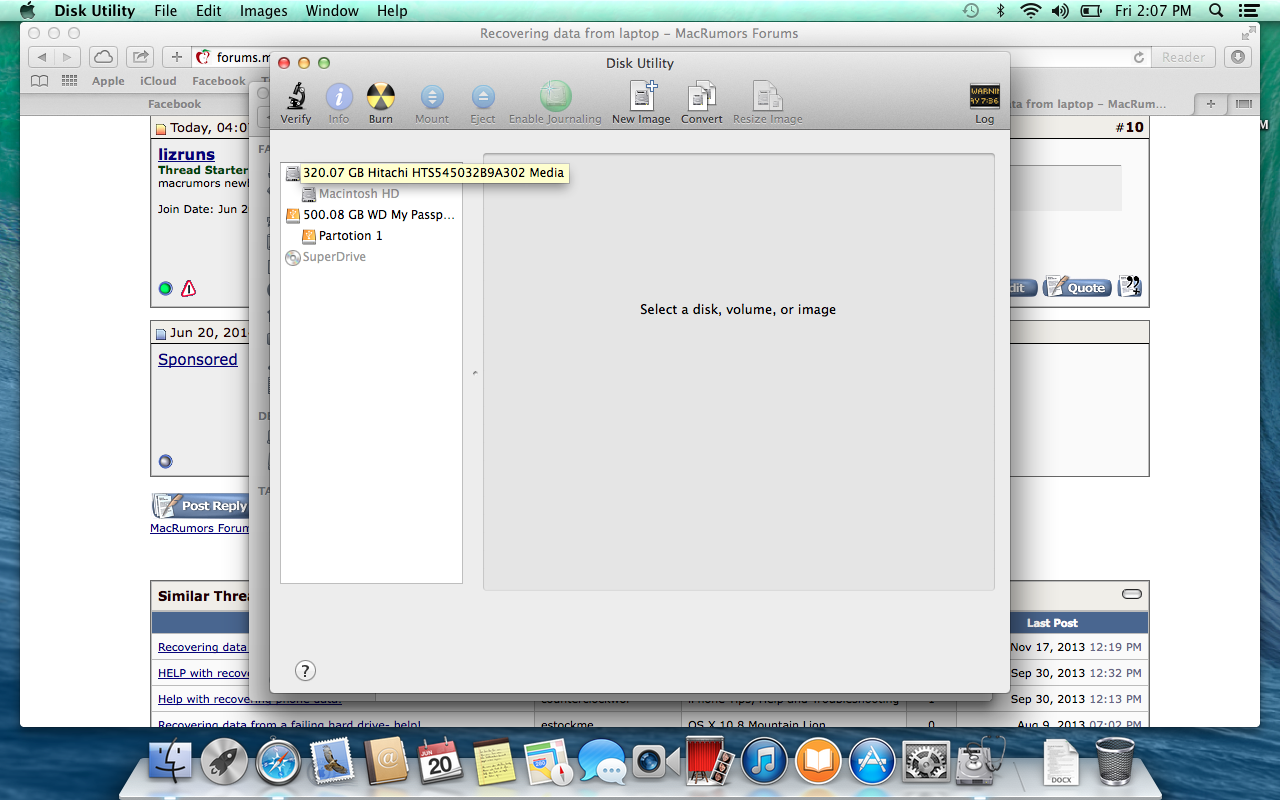Click Apple bookmark in Safari bookmarks bar
Image resolution: width=1280 pixels, height=800 pixels.
point(108,81)
